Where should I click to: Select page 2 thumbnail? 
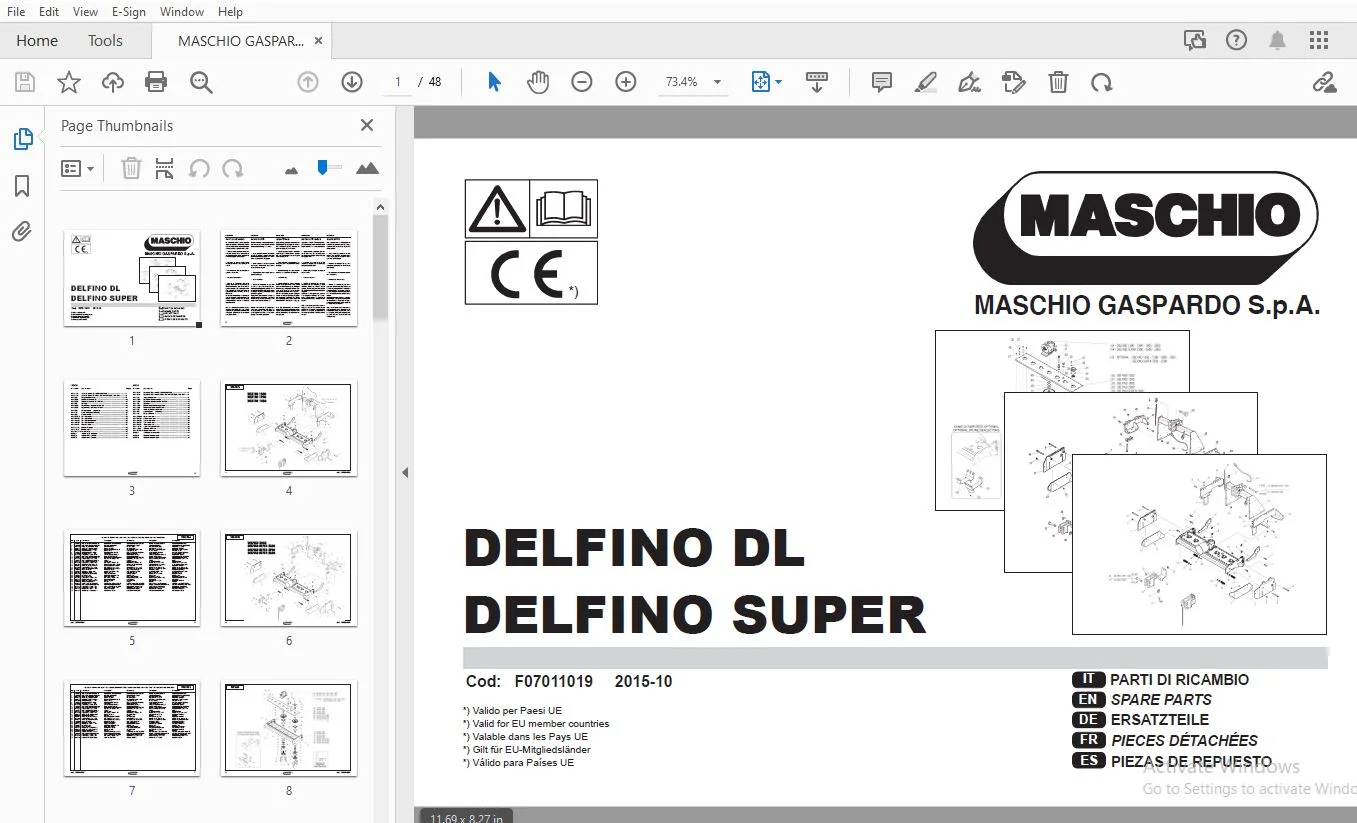(289, 278)
